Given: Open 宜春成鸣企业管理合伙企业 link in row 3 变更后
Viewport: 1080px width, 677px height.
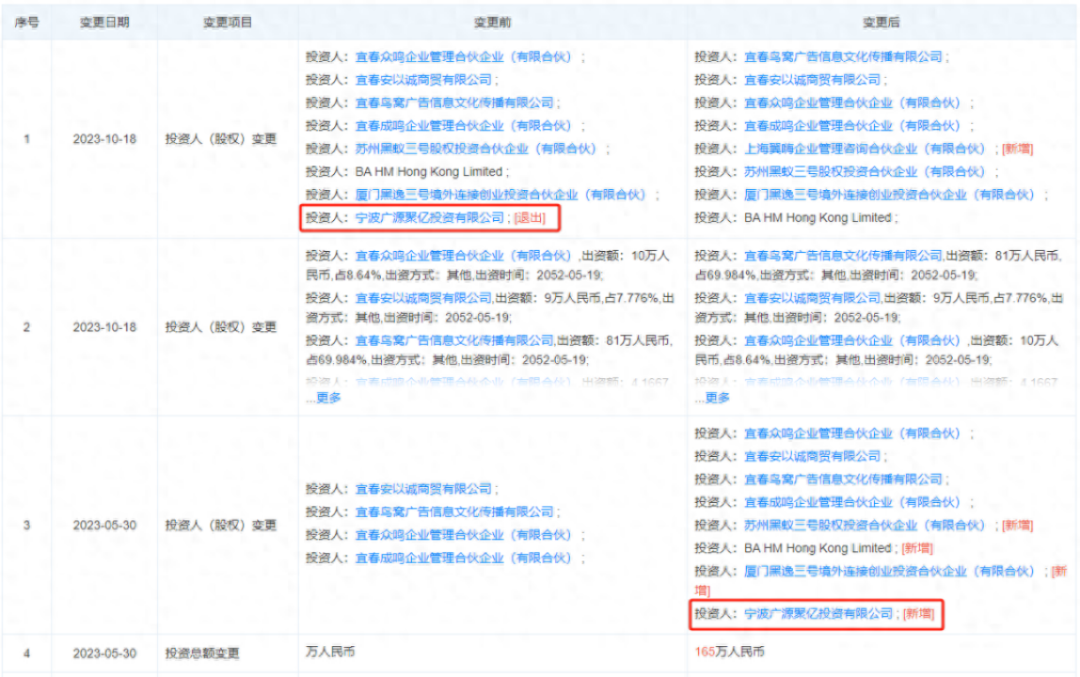Looking at the screenshot, I should [852, 502].
